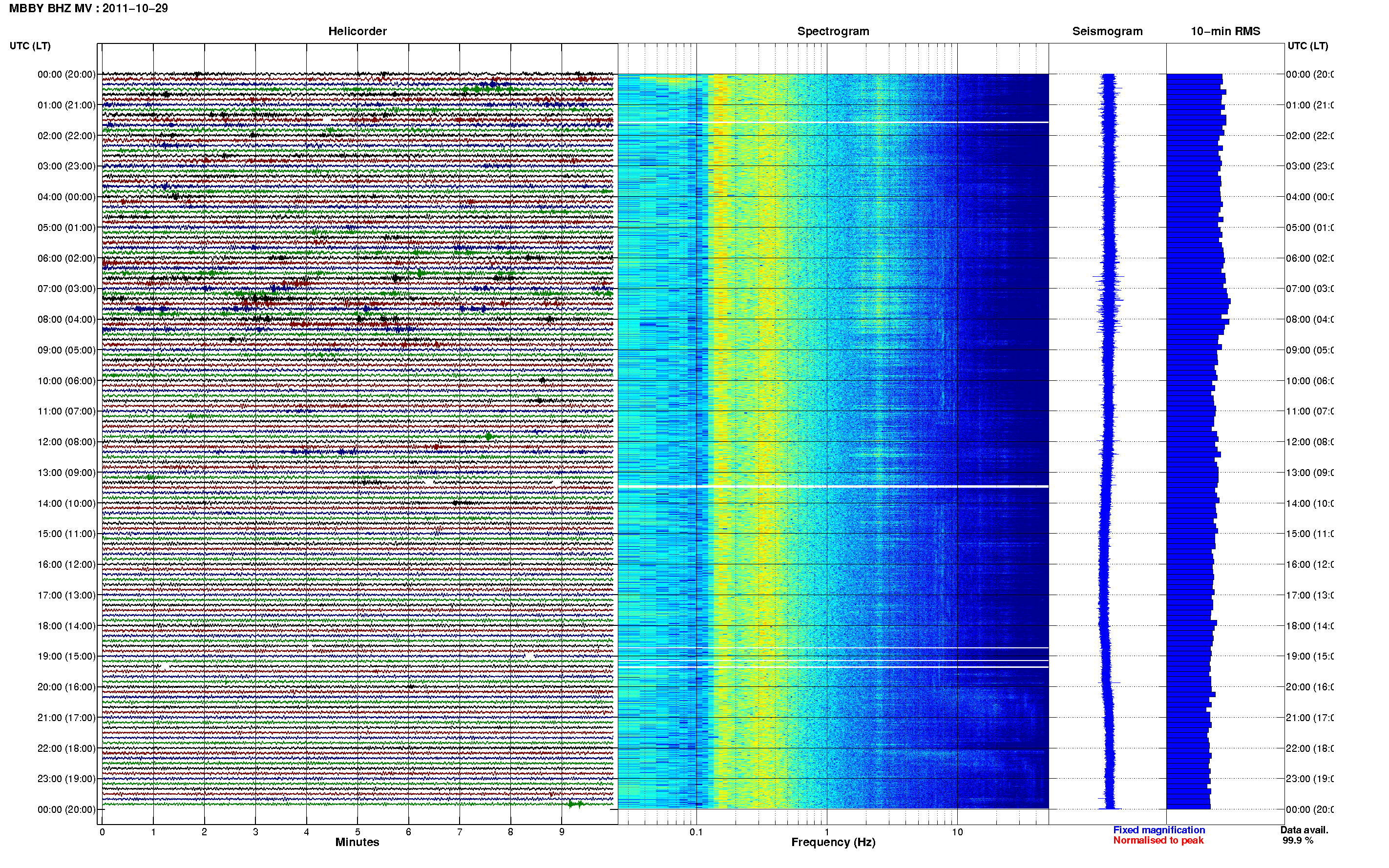This screenshot has height=868, width=1389.
Task: Click the '5' tick on the Minutes axis
Action: point(358,832)
